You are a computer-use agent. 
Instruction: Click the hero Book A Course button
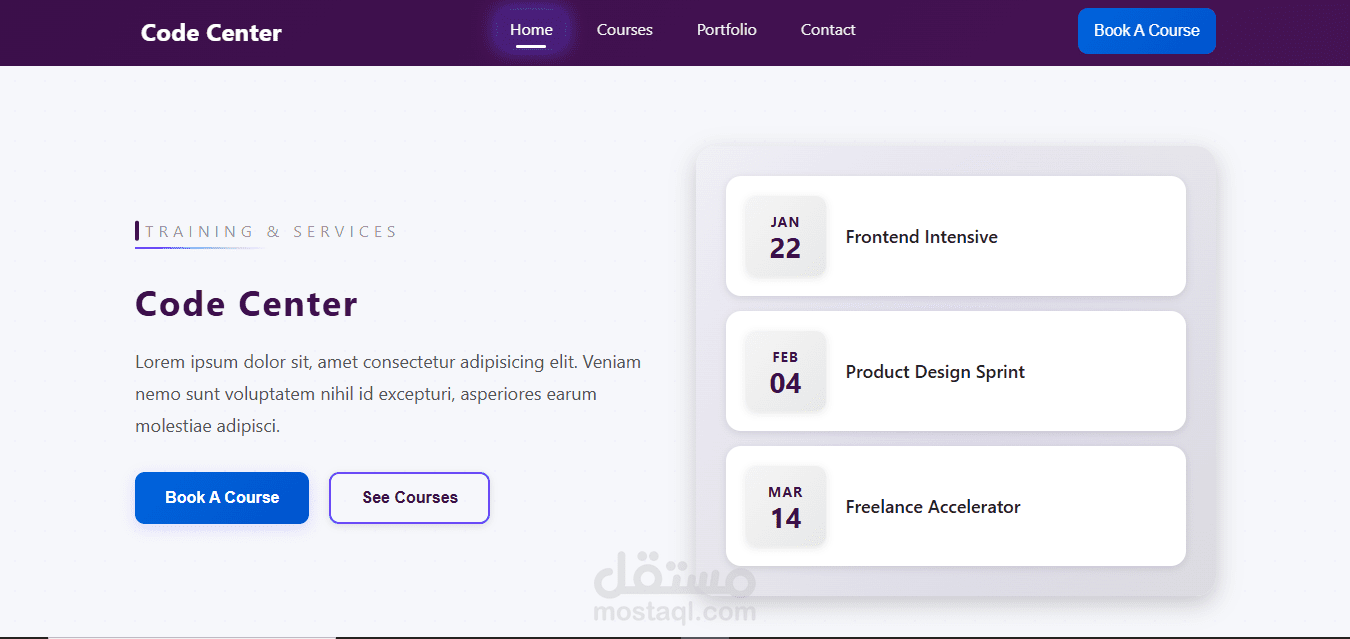point(222,497)
